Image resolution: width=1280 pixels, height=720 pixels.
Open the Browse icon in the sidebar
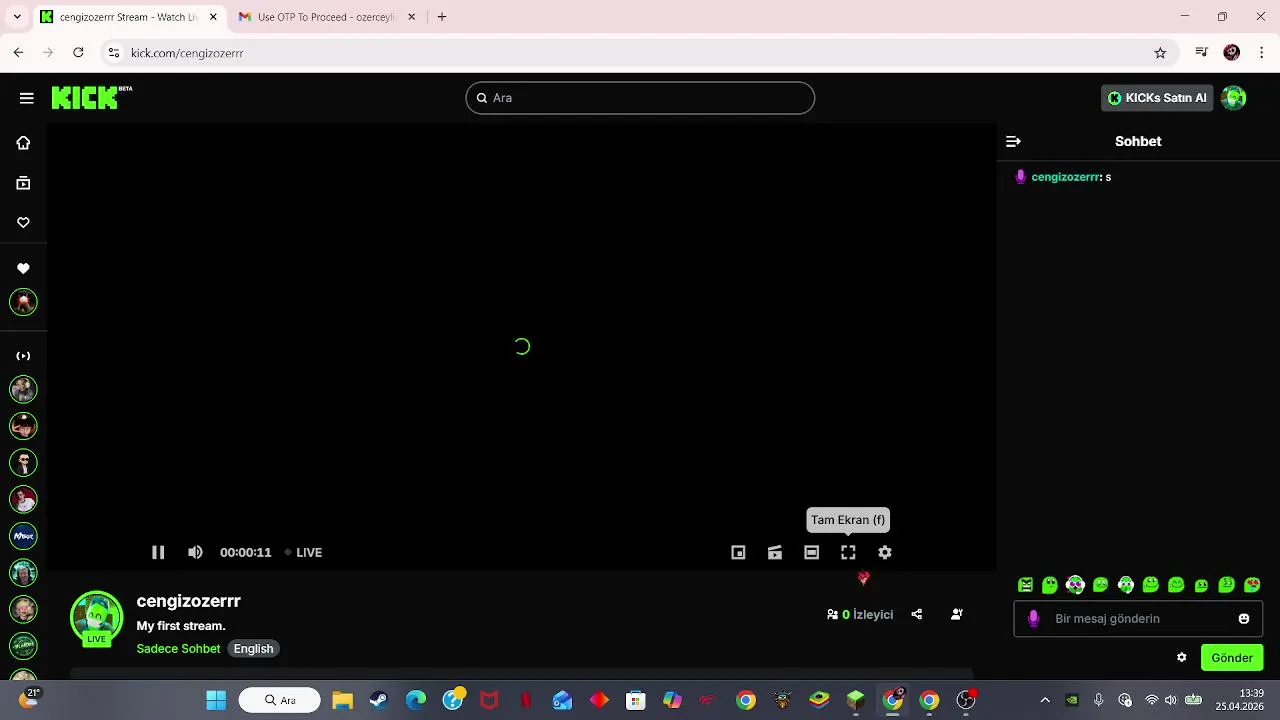(x=23, y=183)
